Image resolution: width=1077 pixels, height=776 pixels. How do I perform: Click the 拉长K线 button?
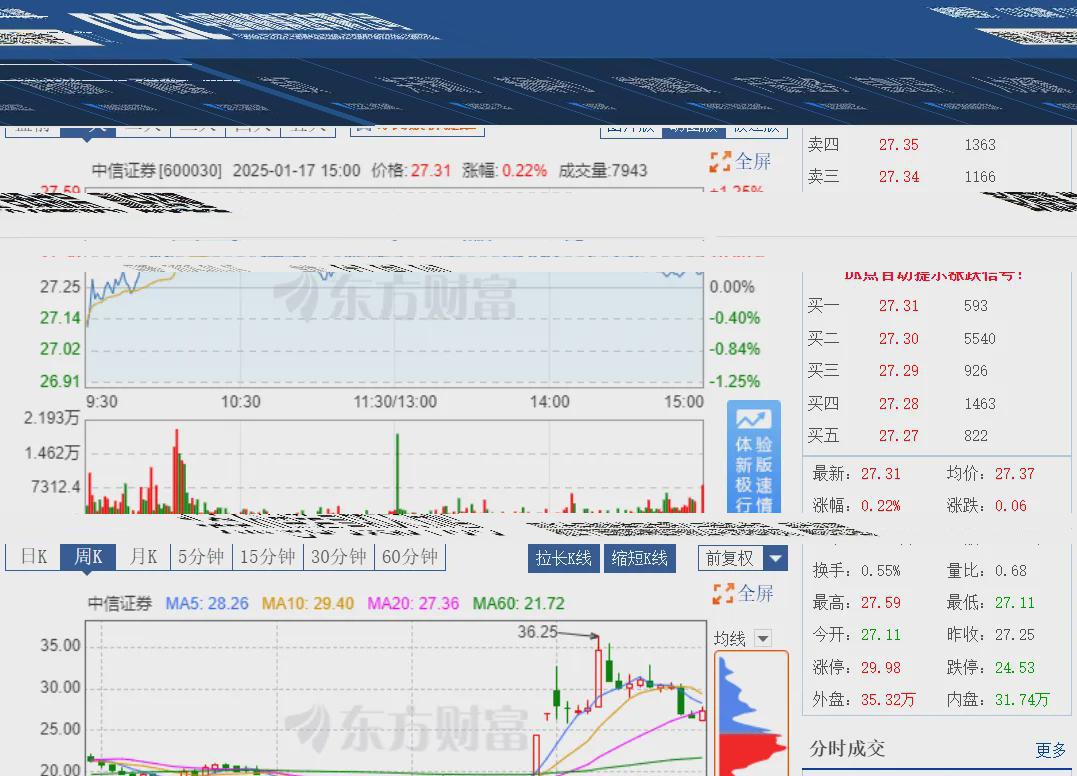pyautogui.click(x=563, y=558)
